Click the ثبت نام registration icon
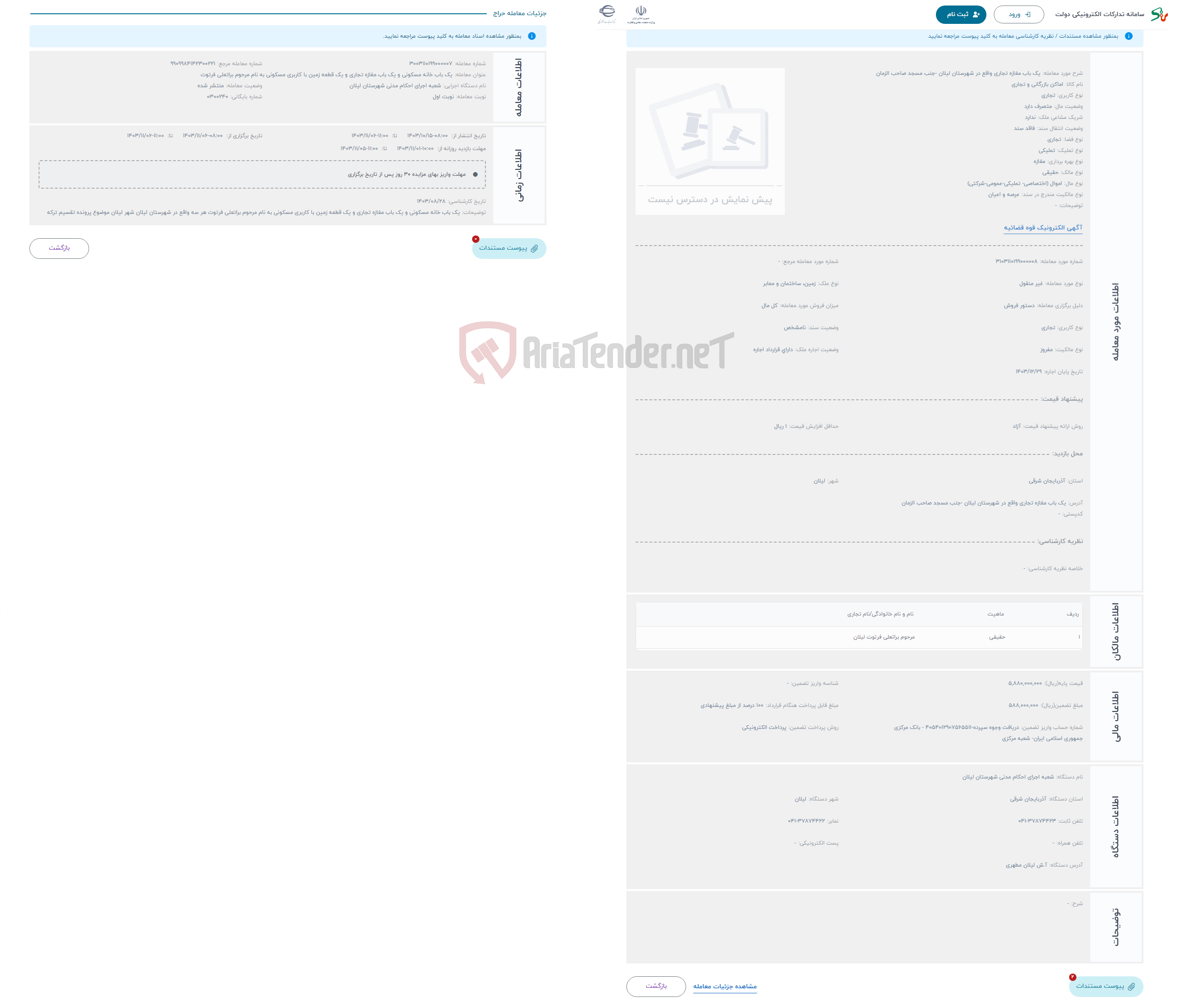The height and width of the screenshot is (1008, 1194). (x=960, y=13)
